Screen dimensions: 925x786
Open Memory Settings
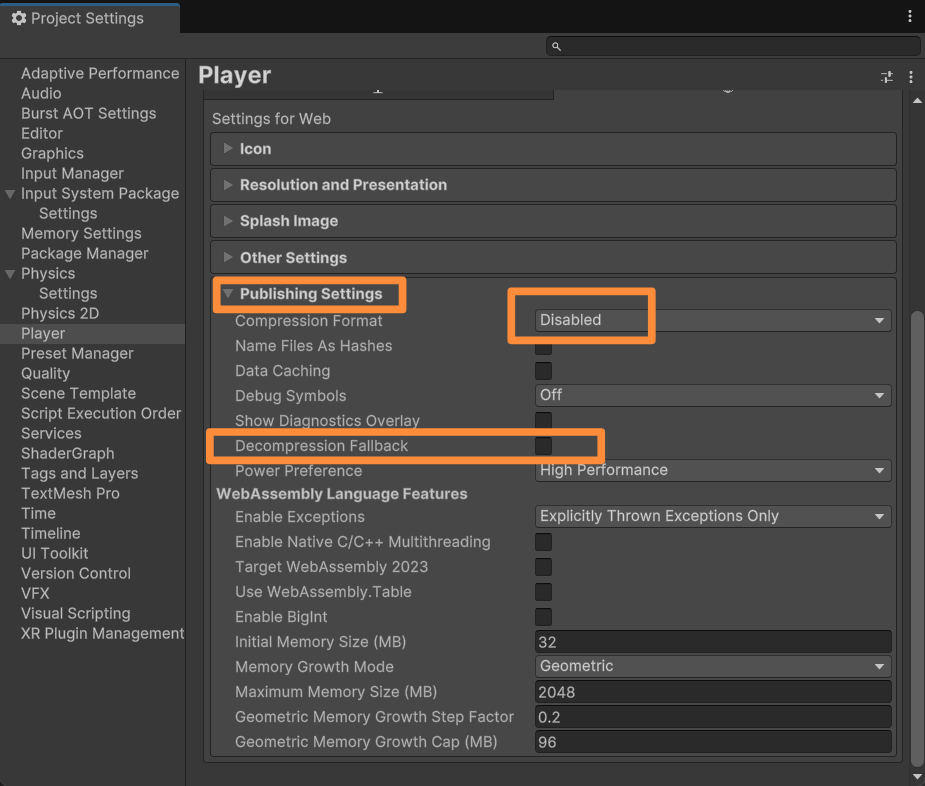pyautogui.click(x=81, y=234)
